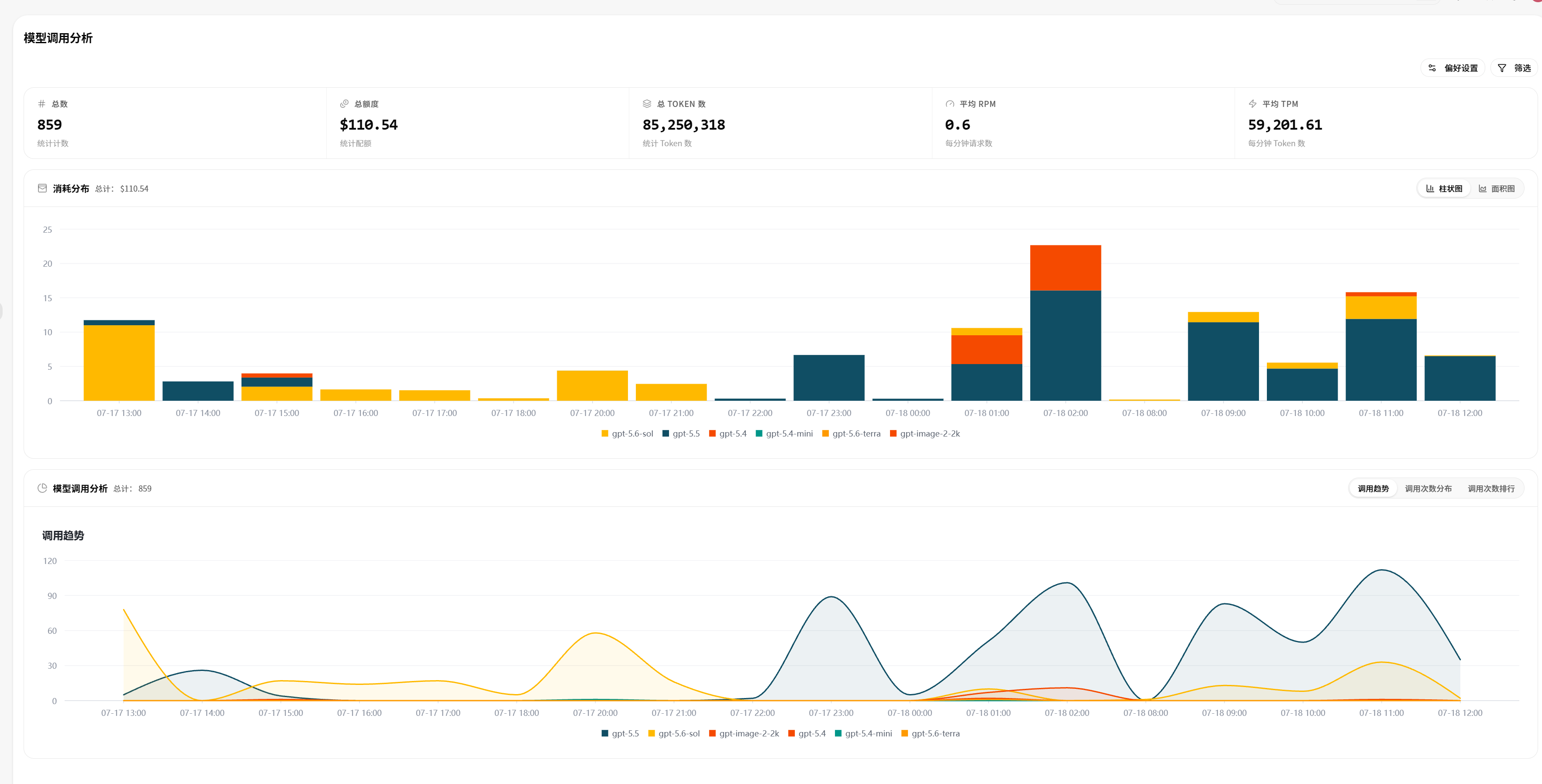The width and height of the screenshot is (1542, 784).
Task: Open the 筛选 filter button
Action: pyautogui.click(x=1514, y=68)
